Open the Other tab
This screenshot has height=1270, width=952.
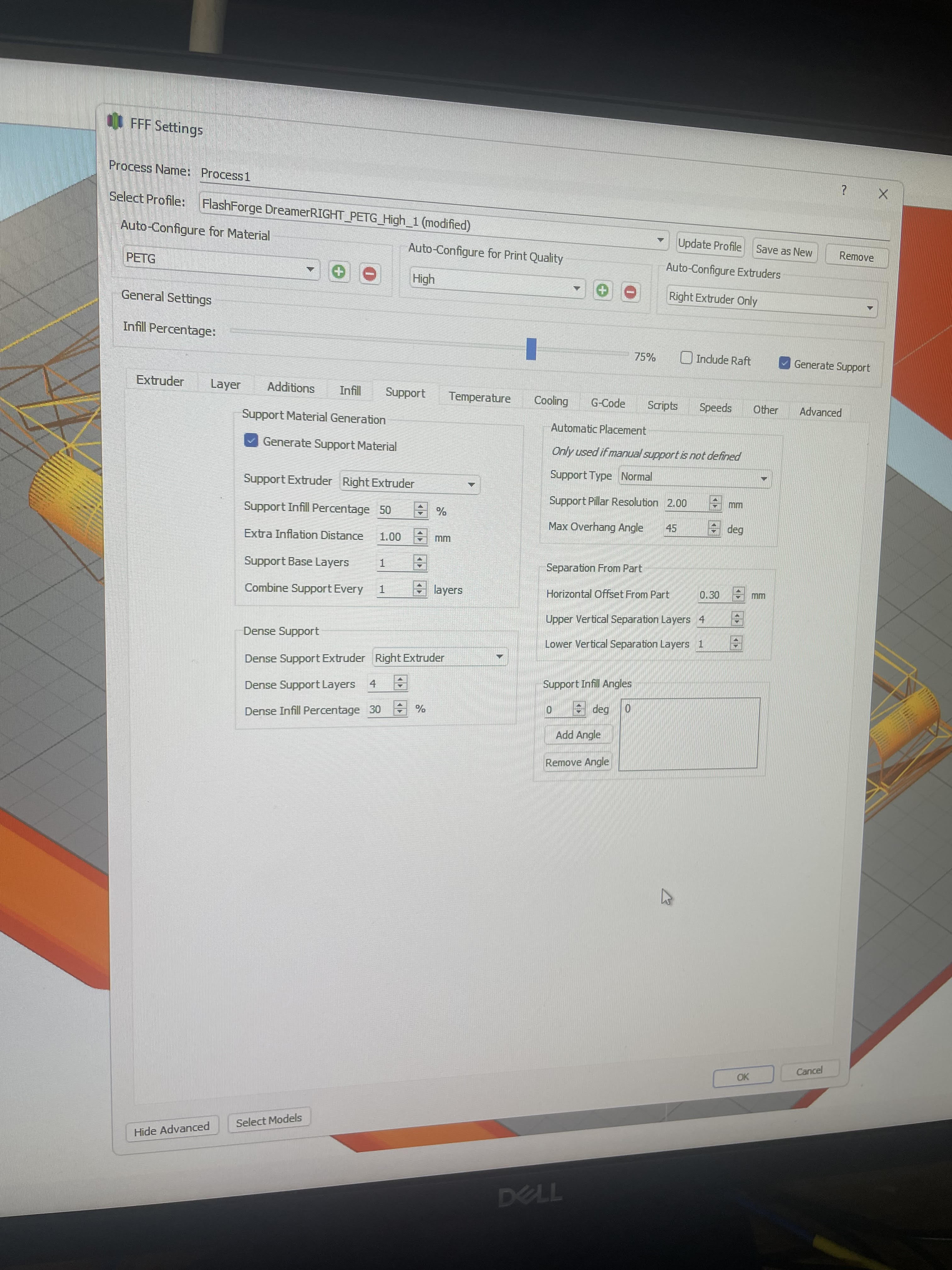point(766,410)
